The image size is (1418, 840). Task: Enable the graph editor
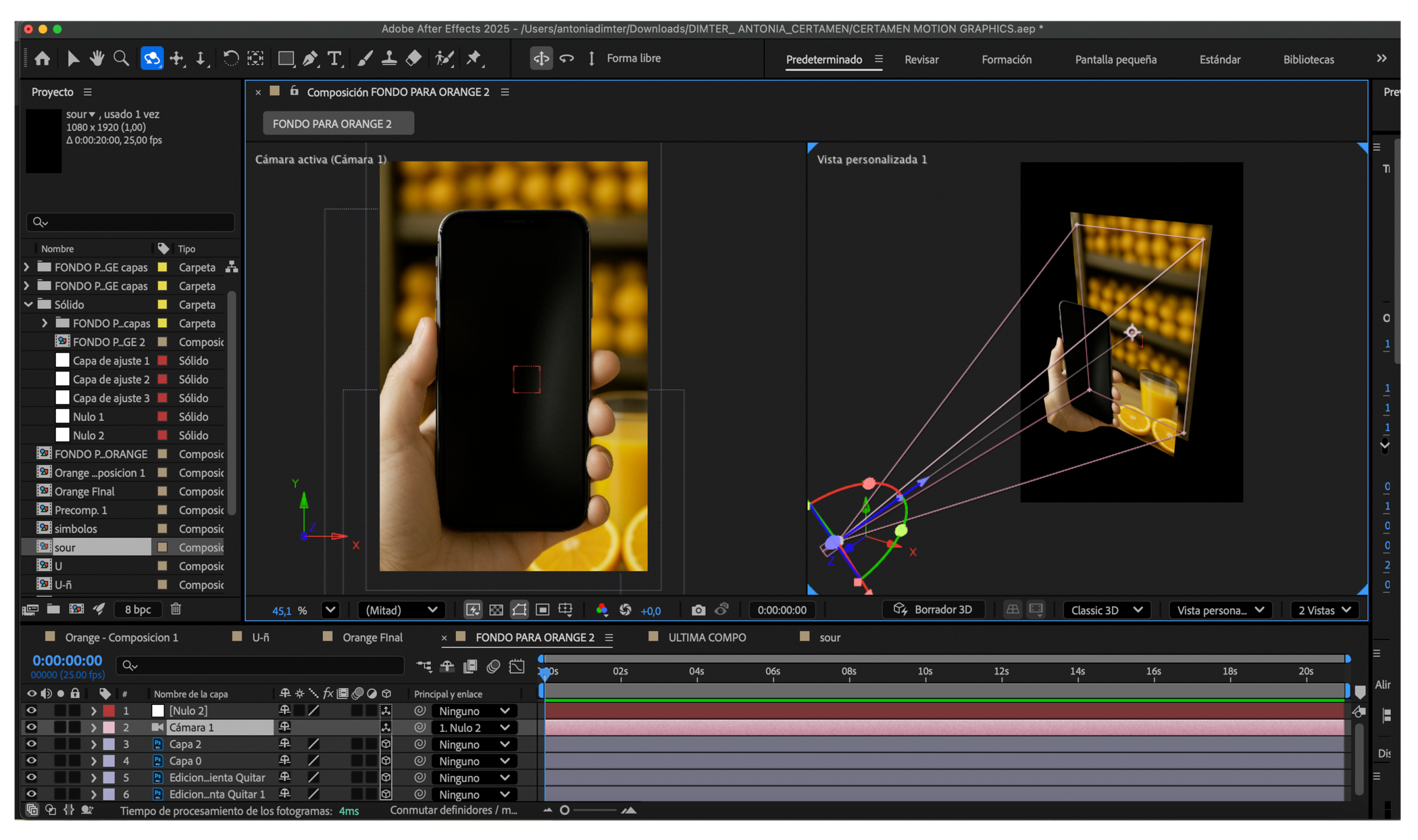tap(517, 666)
